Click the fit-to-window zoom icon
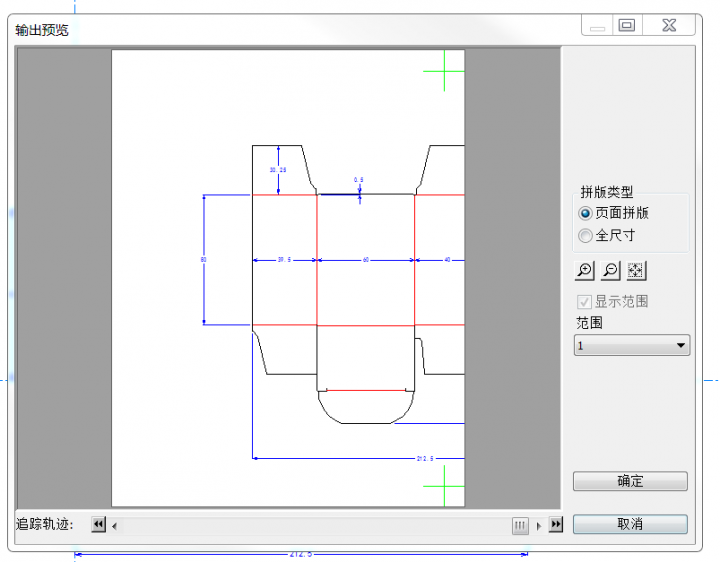 click(637, 271)
